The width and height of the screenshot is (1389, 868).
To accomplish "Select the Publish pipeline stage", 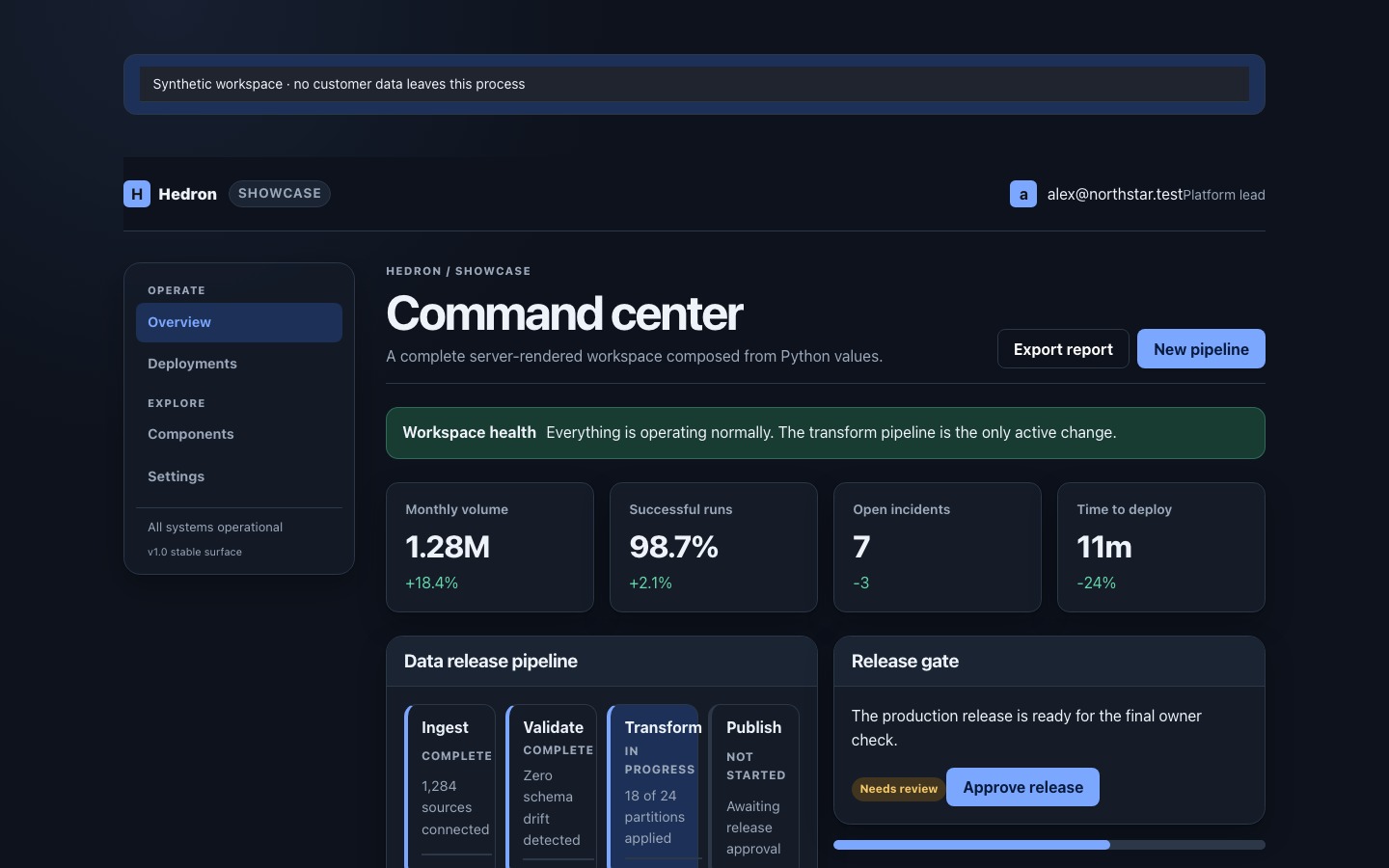I will (754, 786).
